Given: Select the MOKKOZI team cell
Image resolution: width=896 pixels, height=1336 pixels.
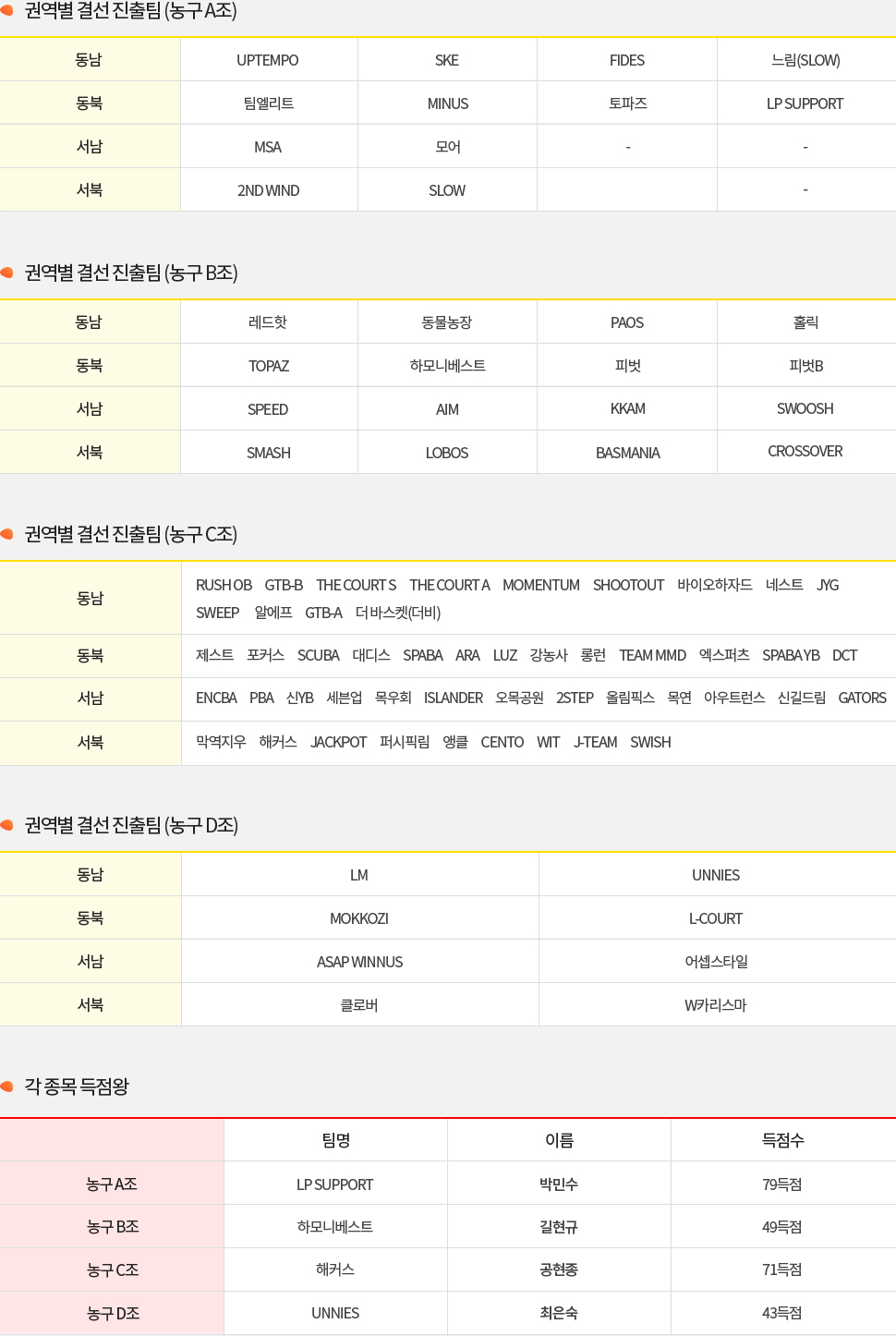Looking at the screenshot, I should [x=359, y=918].
